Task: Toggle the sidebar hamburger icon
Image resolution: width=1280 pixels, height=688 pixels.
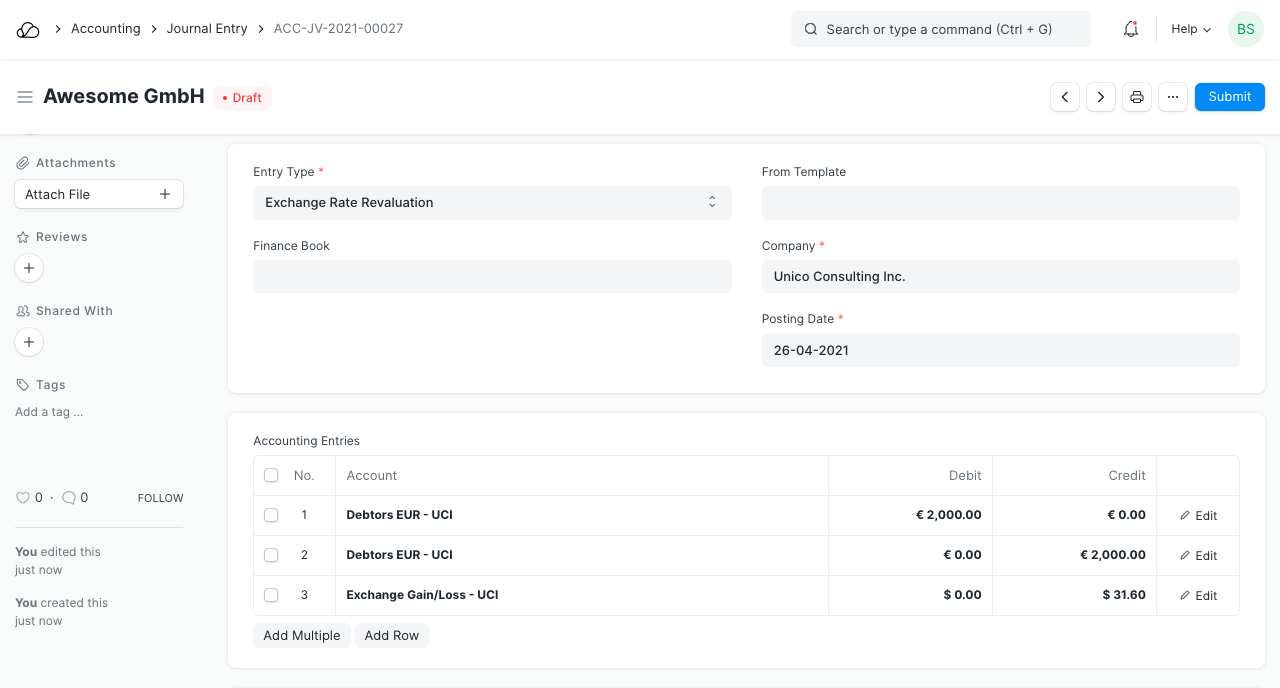Action: pyautogui.click(x=25, y=97)
